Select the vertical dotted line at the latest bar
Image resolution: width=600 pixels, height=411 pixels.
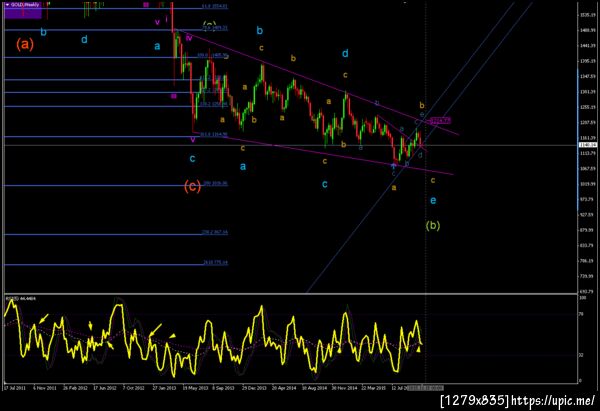426,191
